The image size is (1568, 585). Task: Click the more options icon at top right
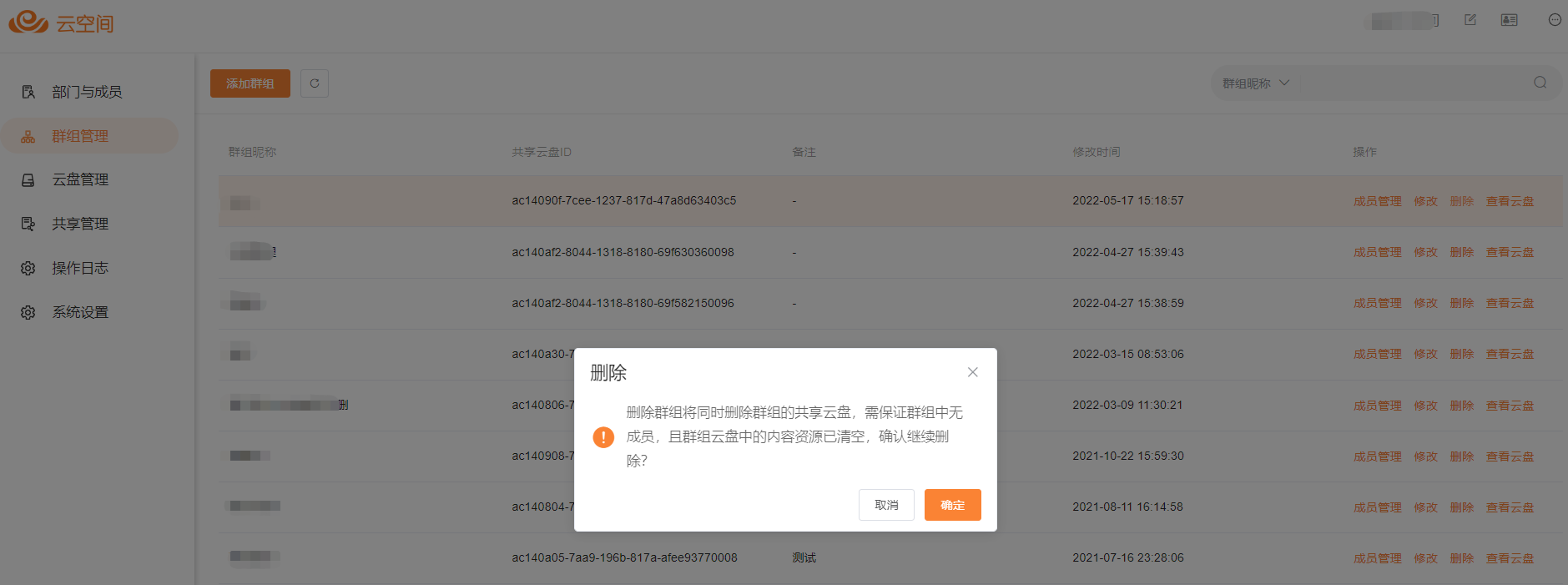click(1554, 20)
